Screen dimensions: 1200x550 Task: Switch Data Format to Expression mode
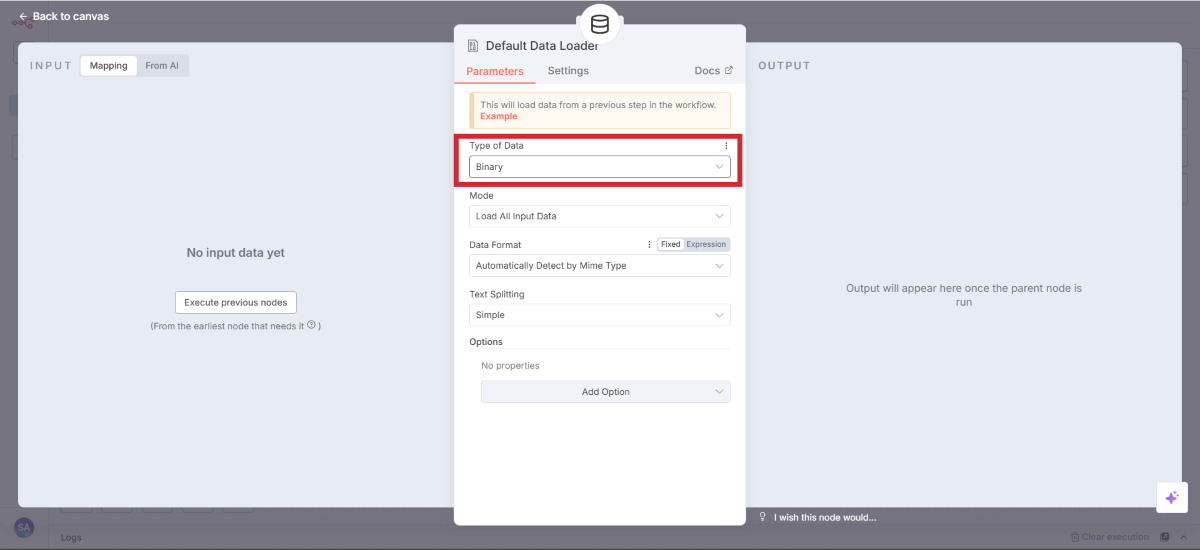click(706, 244)
